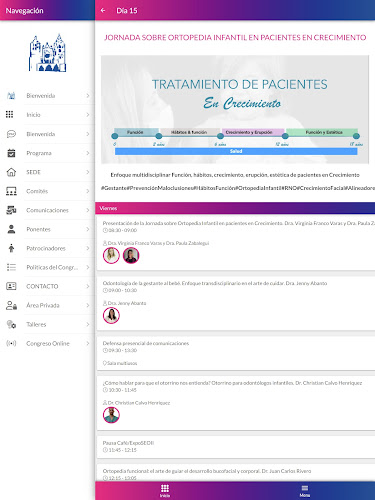Expand the Patrocinadores chevron

tap(88, 248)
